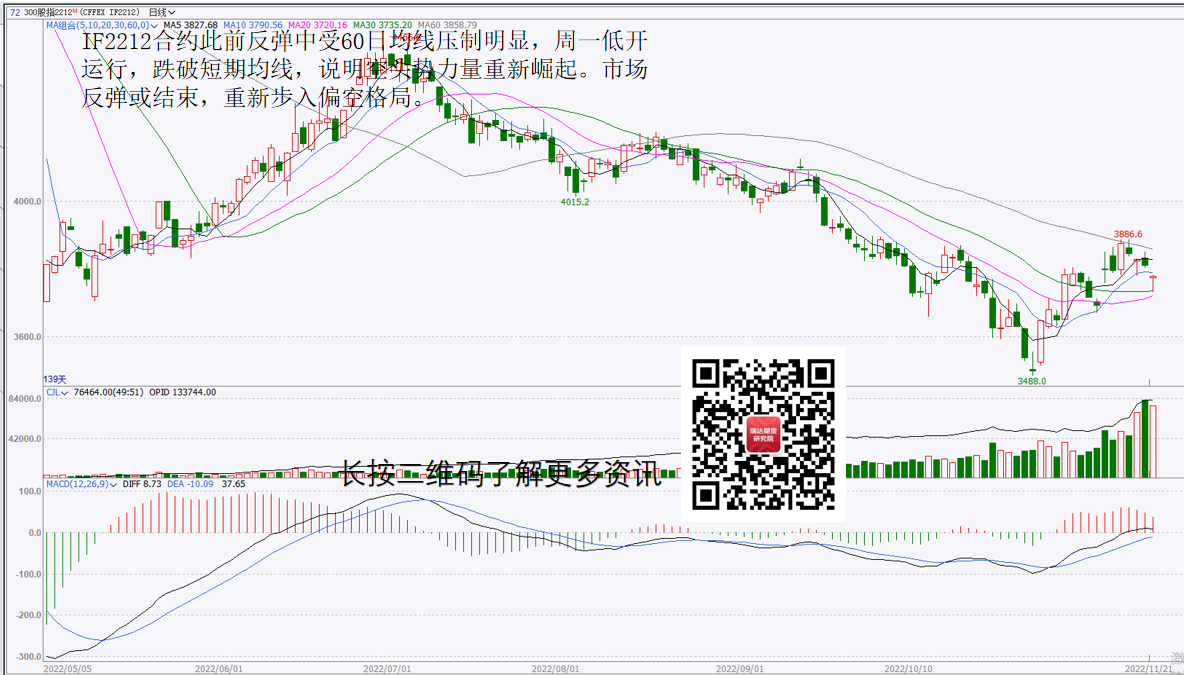Click the 300股指2212 contract title
1185x675 pixels.
click(48, 12)
